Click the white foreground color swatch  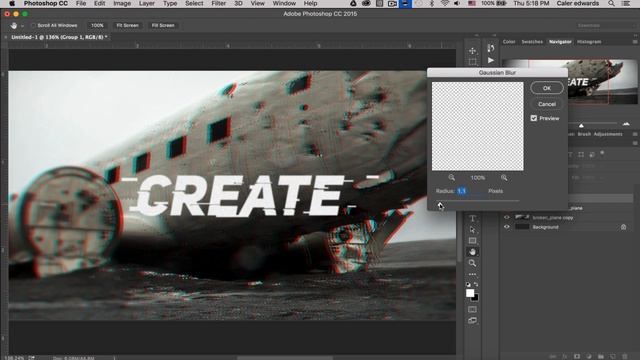[470, 293]
